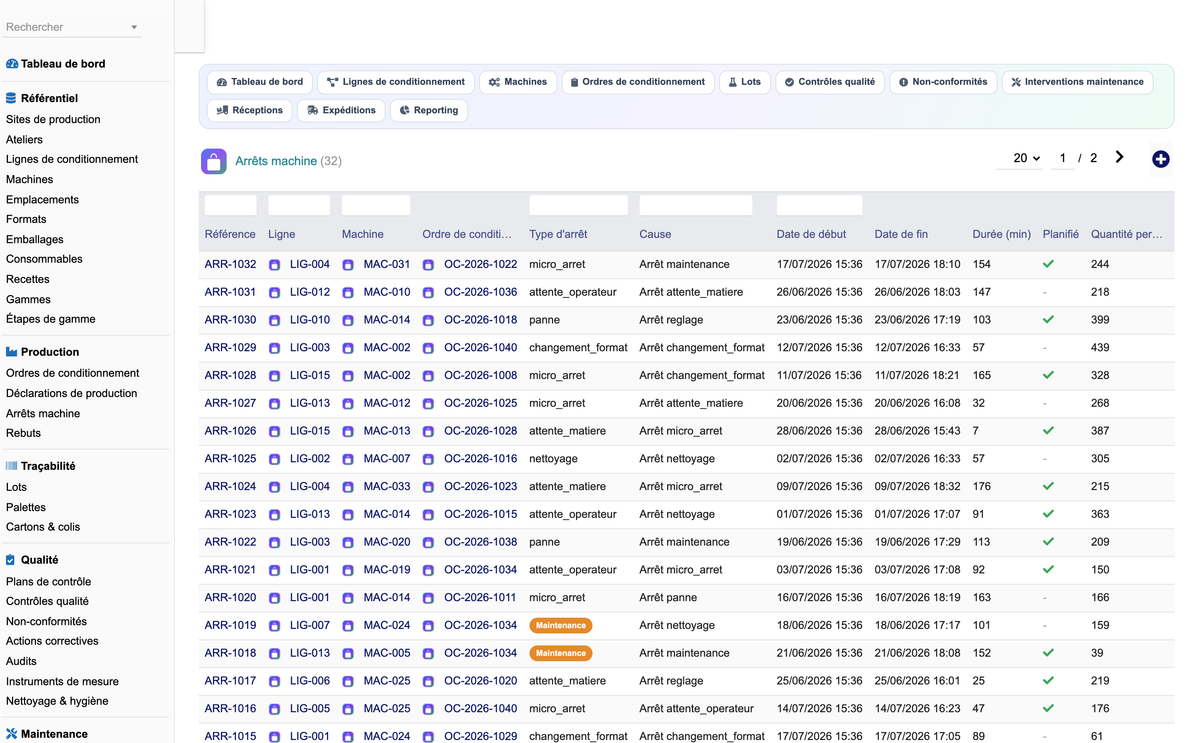The height and width of the screenshot is (743, 1200).
Task: Click the planned checkmark in ARR-1030 row
Action: tap(1048, 320)
